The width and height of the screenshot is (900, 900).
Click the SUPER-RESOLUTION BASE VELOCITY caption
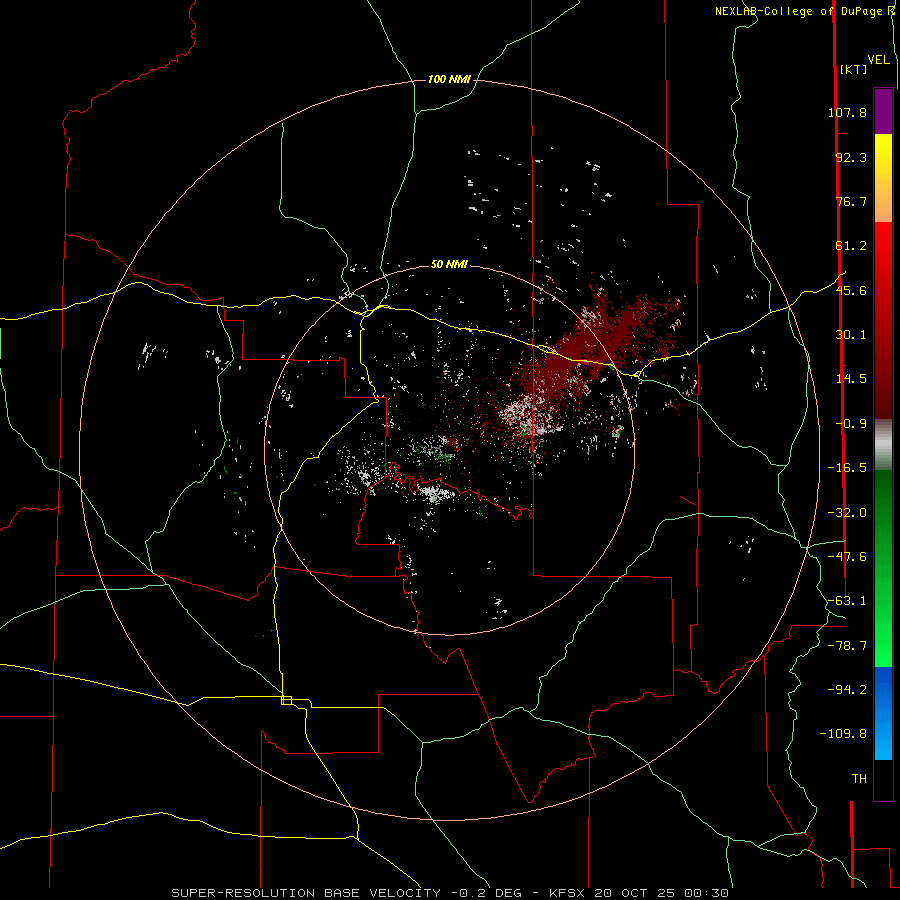click(x=306, y=893)
